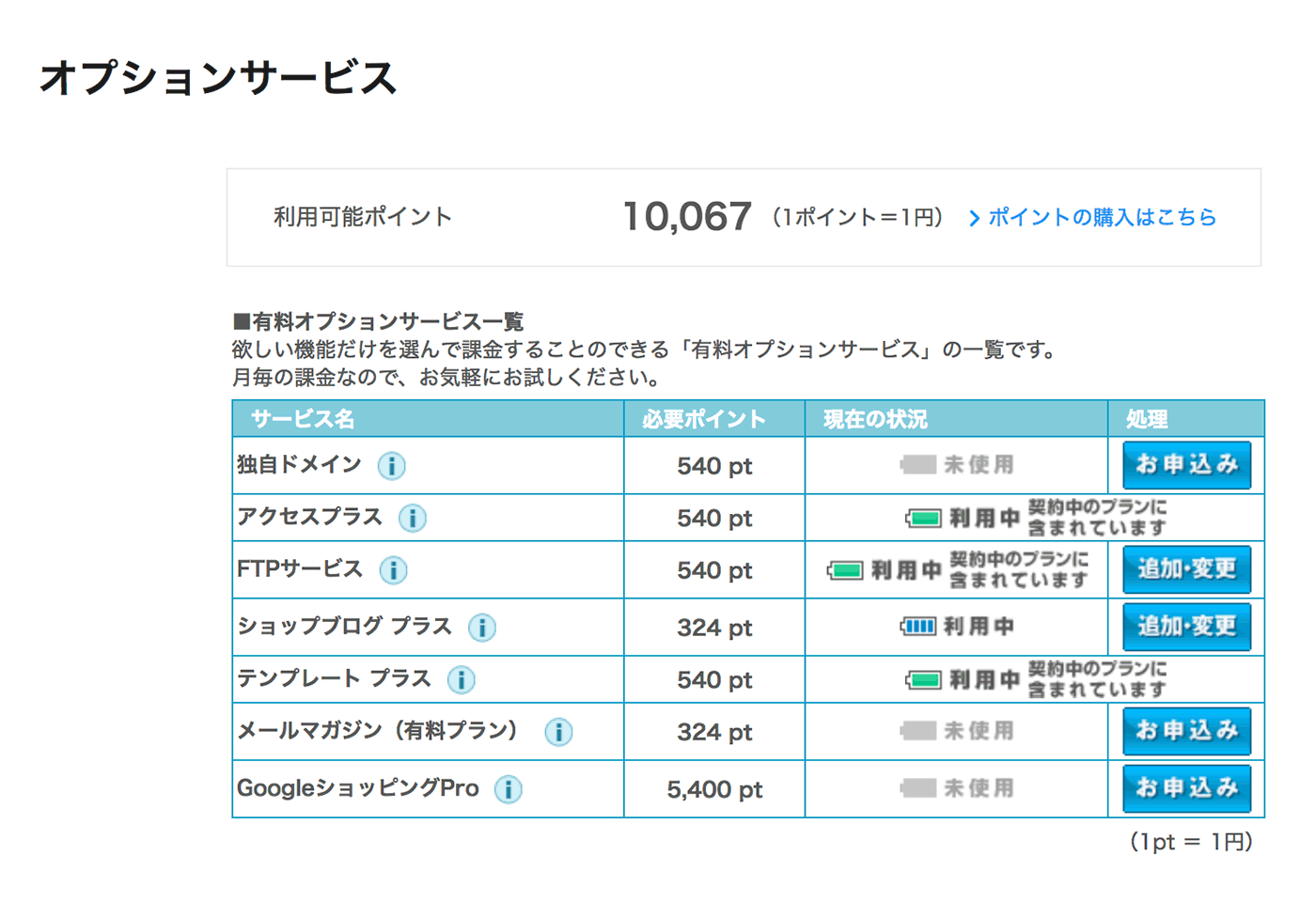Click the アクセスプラス service name
1316x901 pixels.
click(309, 517)
